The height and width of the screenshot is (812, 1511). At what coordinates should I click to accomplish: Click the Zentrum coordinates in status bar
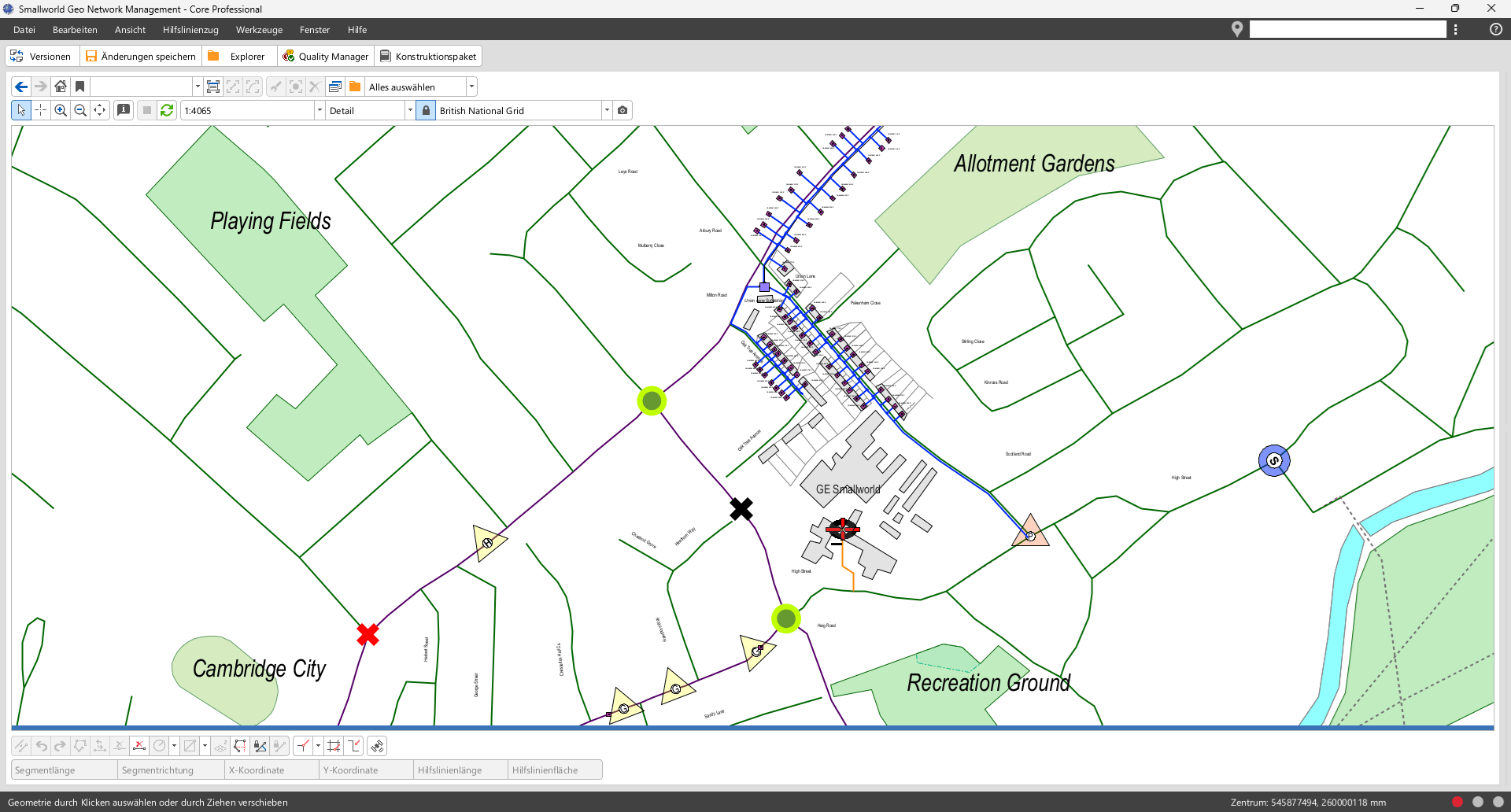pos(1308,802)
